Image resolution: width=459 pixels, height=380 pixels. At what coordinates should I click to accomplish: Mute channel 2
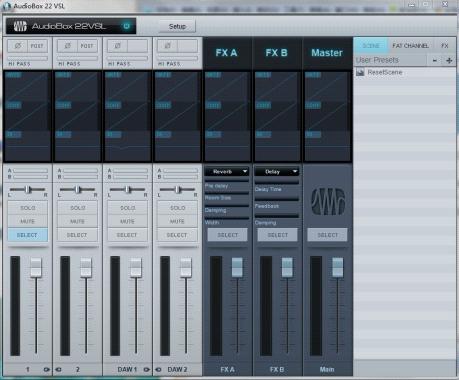[x=78, y=221]
